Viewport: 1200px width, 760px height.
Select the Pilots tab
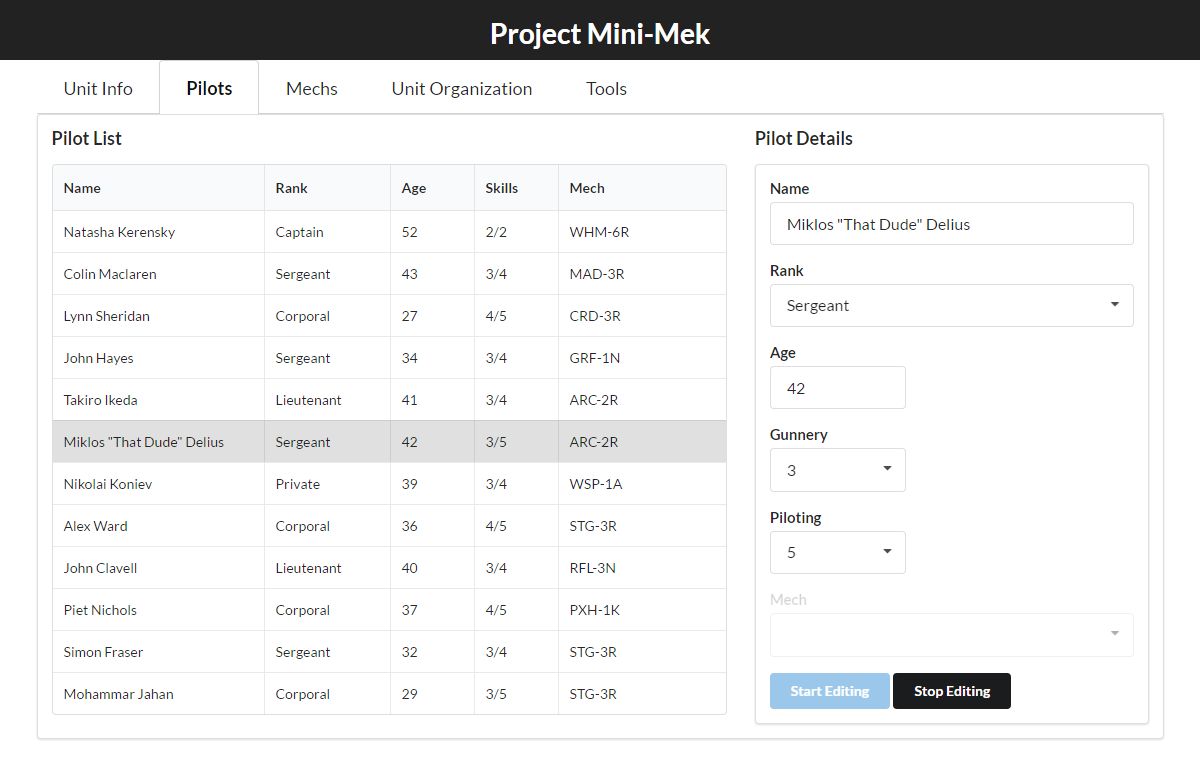pos(209,88)
